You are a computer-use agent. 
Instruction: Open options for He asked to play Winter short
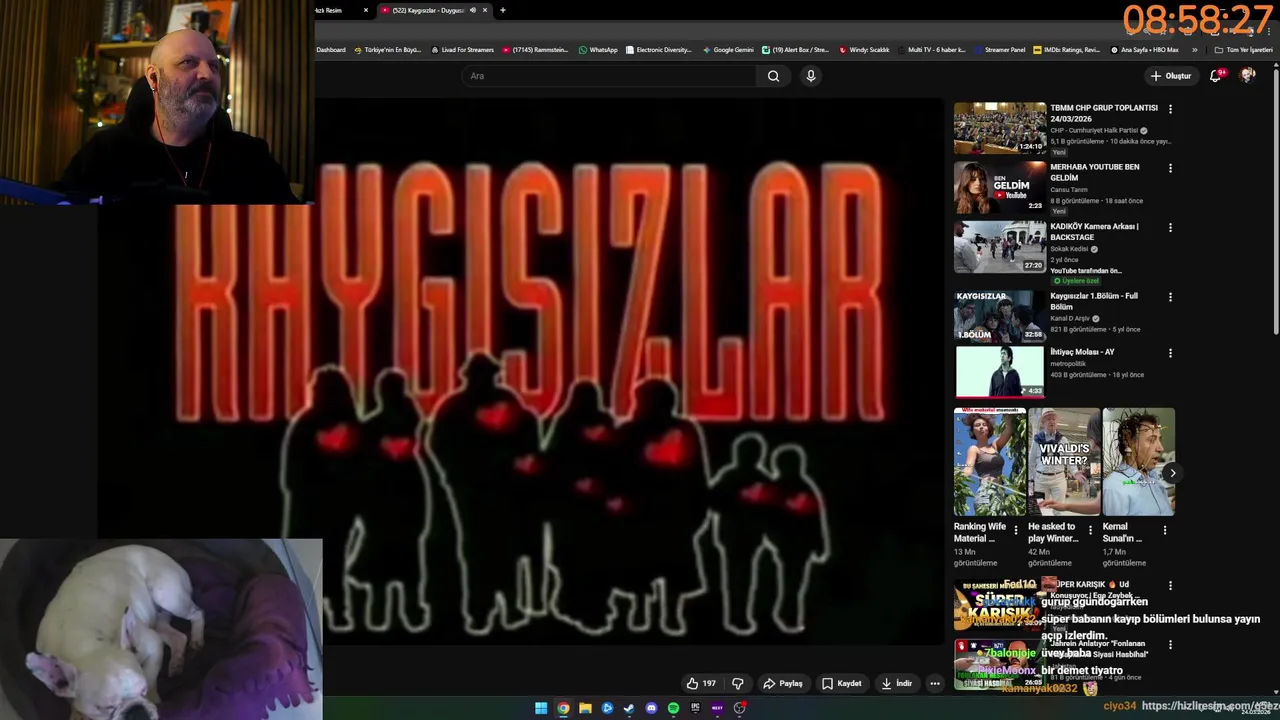tap(1091, 530)
